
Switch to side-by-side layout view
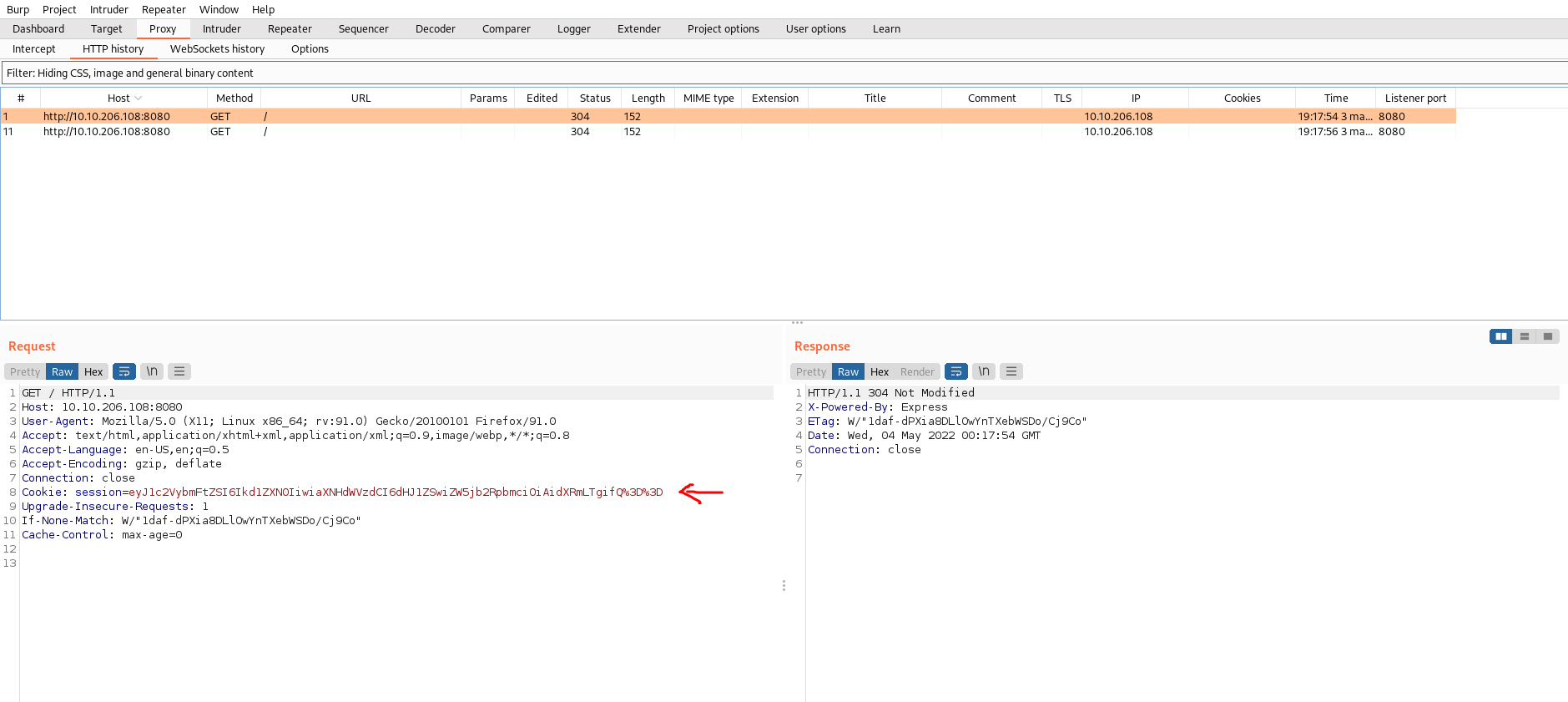(1501, 336)
